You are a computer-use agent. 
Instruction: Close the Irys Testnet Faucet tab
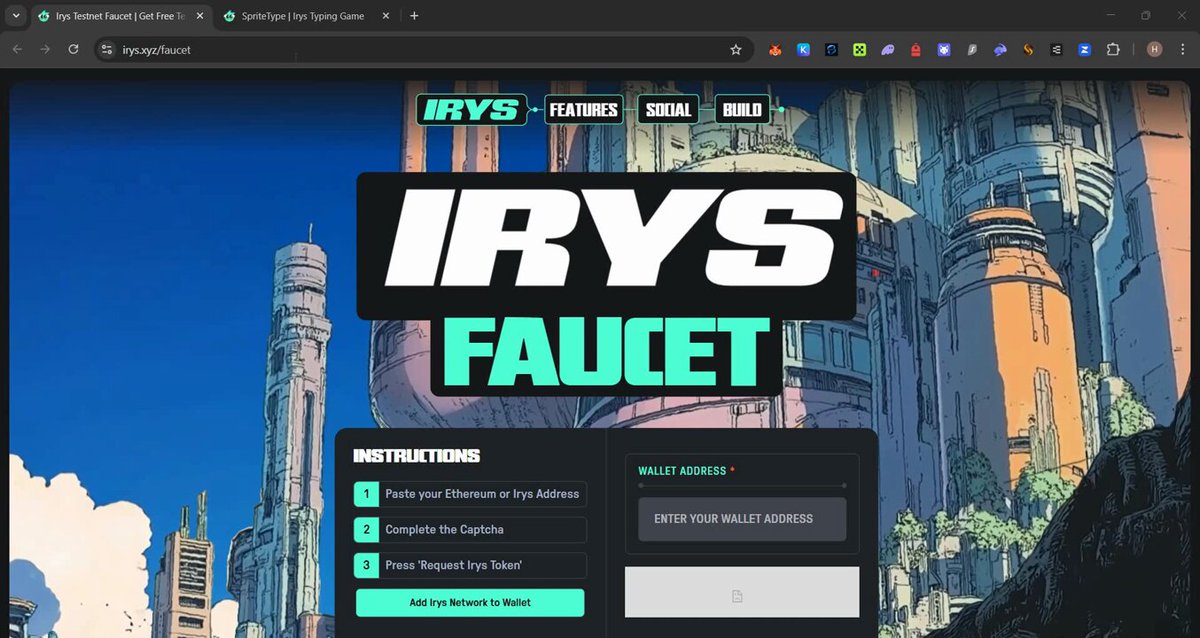(199, 16)
